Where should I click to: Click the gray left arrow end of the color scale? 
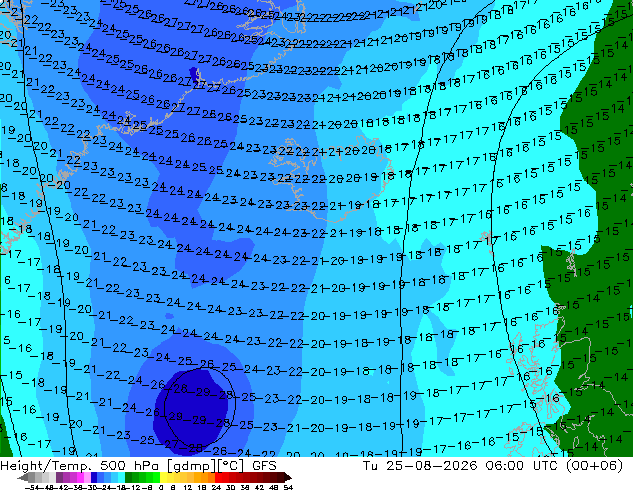(23, 478)
